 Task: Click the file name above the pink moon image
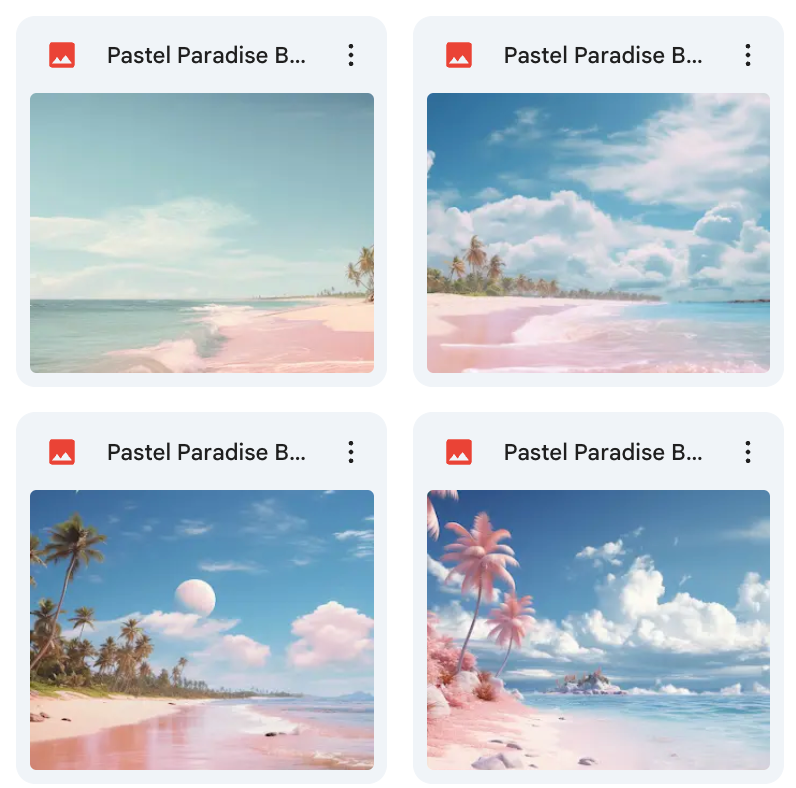click(206, 452)
